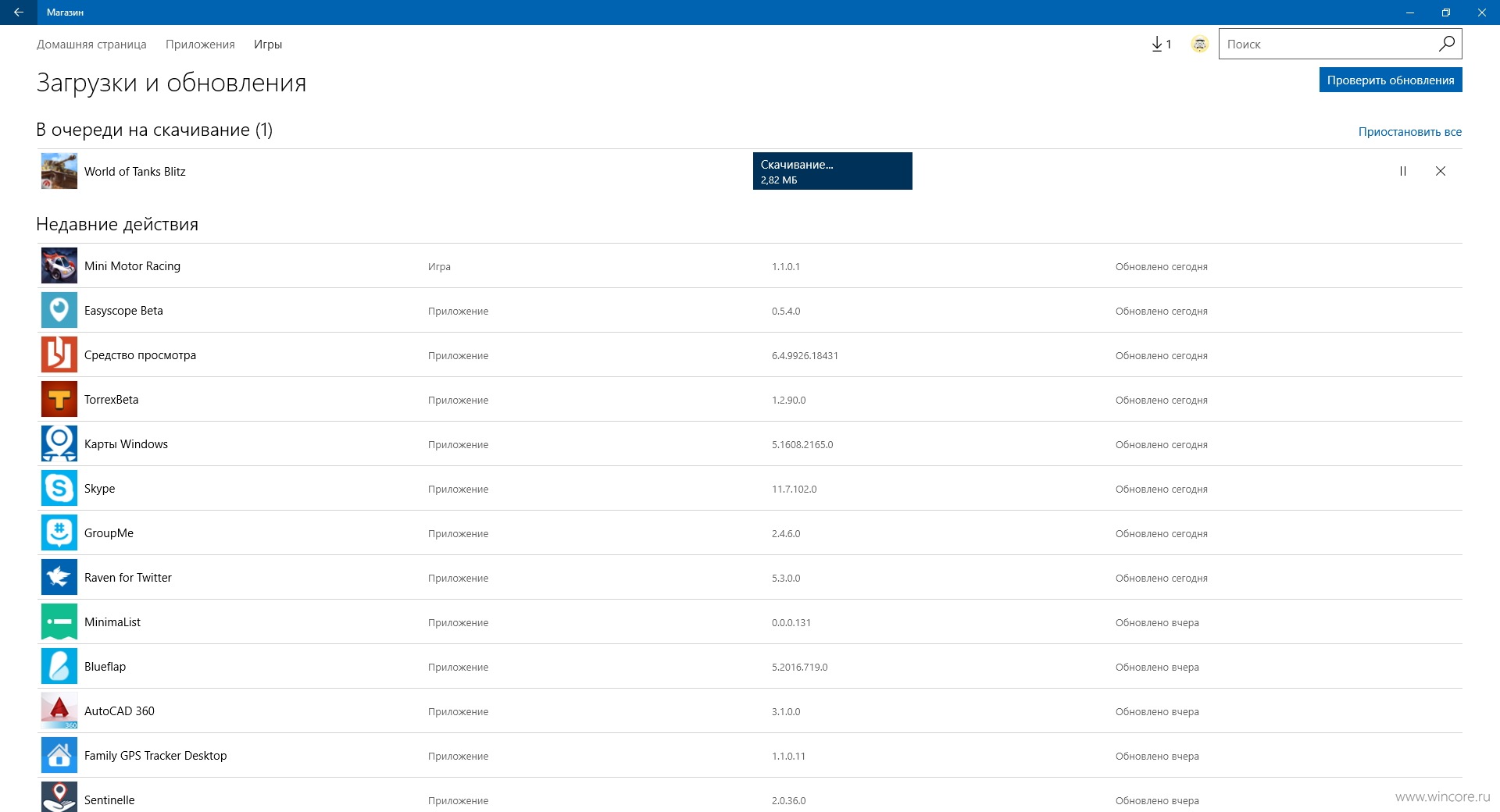Select the Средство просмотра name

click(140, 355)
